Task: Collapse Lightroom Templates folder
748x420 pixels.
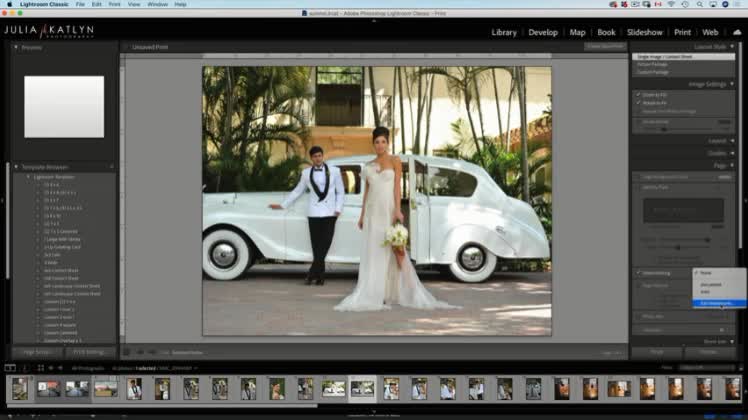Action: pyautogui.click(x=28, y=177)
